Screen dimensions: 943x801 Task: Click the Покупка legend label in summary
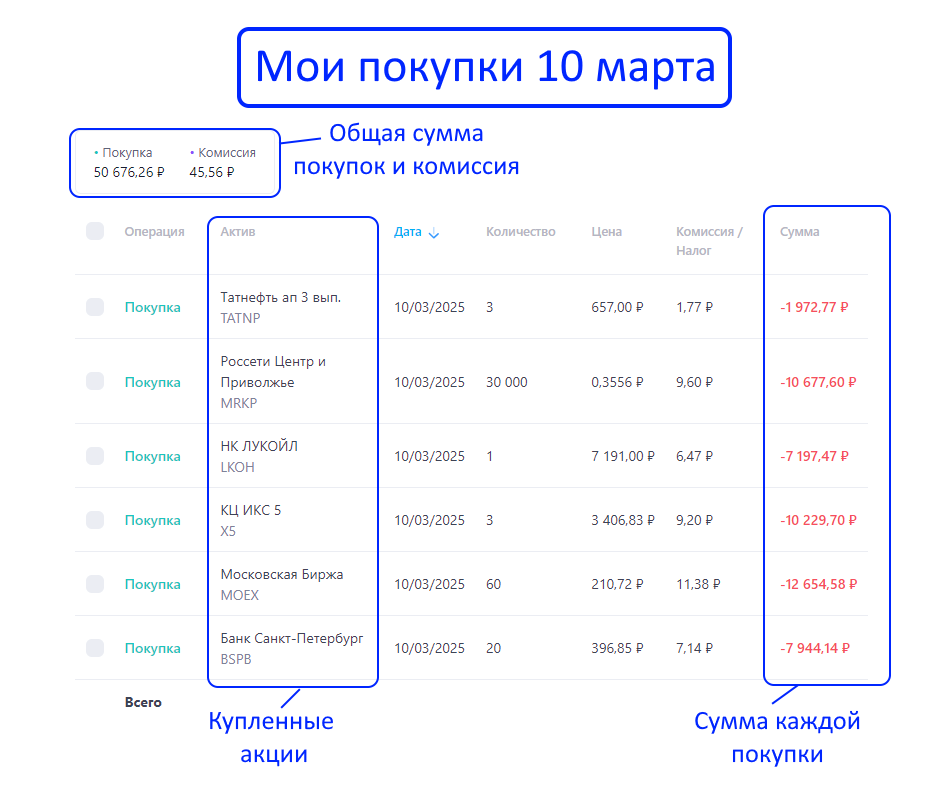point(127,153)
